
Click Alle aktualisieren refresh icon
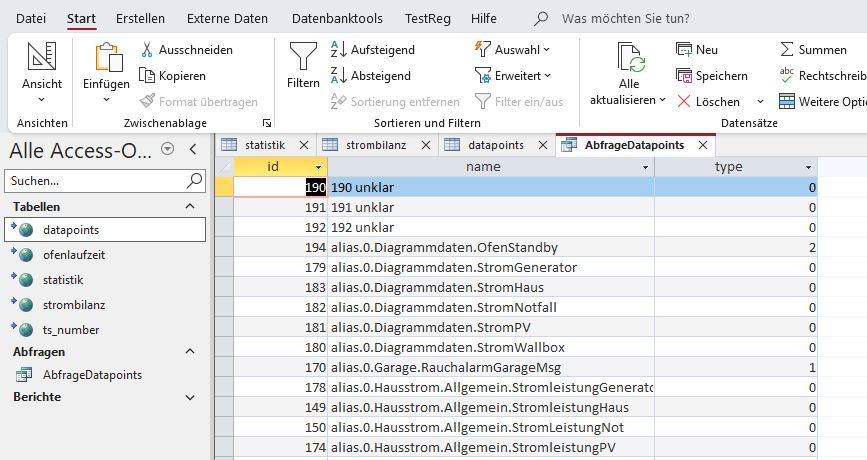click(x=630, y=58)
